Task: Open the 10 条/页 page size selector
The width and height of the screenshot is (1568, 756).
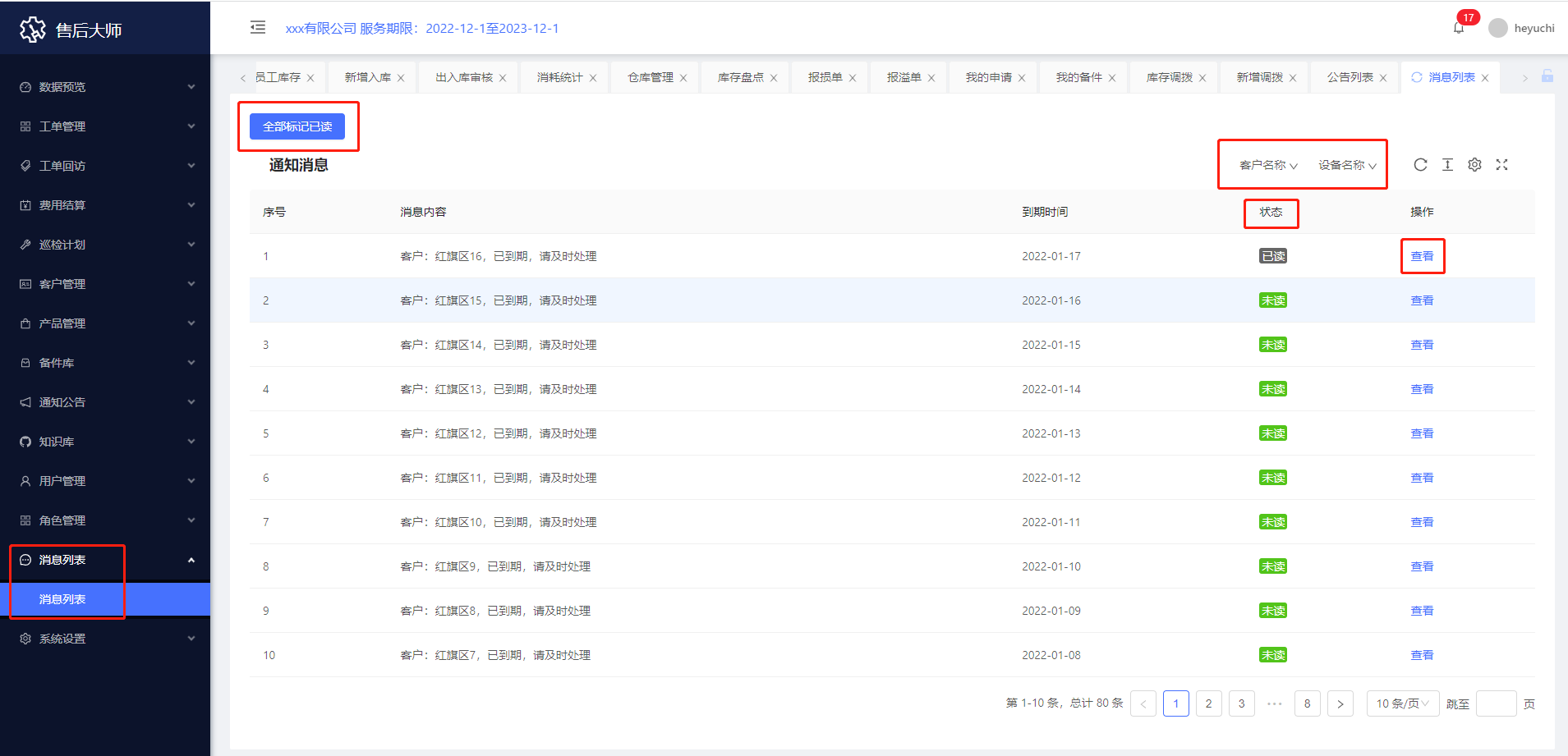Action: (x=1402, y=703)
